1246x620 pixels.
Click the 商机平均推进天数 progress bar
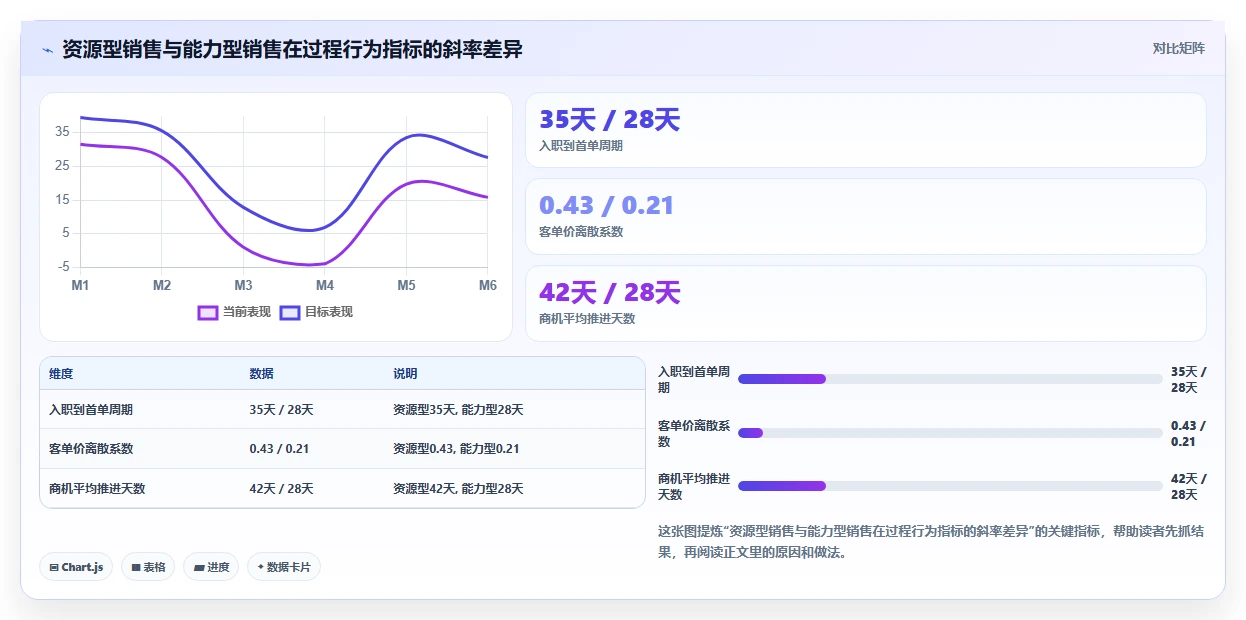pos(950,486)
